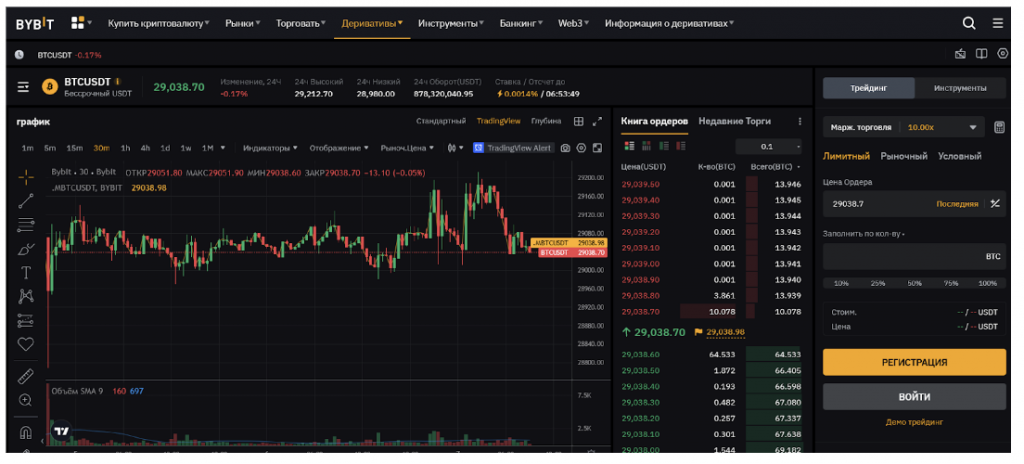Open the Торговать menu

[300, 23]
